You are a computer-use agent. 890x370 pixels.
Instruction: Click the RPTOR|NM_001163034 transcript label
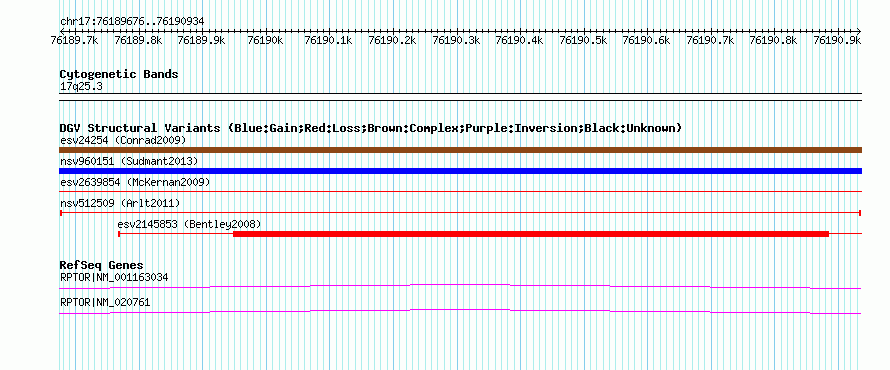114,278
